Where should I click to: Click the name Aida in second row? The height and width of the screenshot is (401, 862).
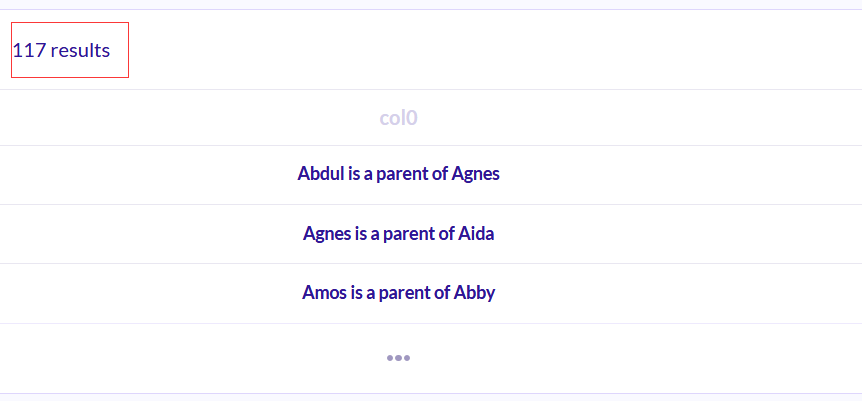pyautogui.click(x=476, y=234)
